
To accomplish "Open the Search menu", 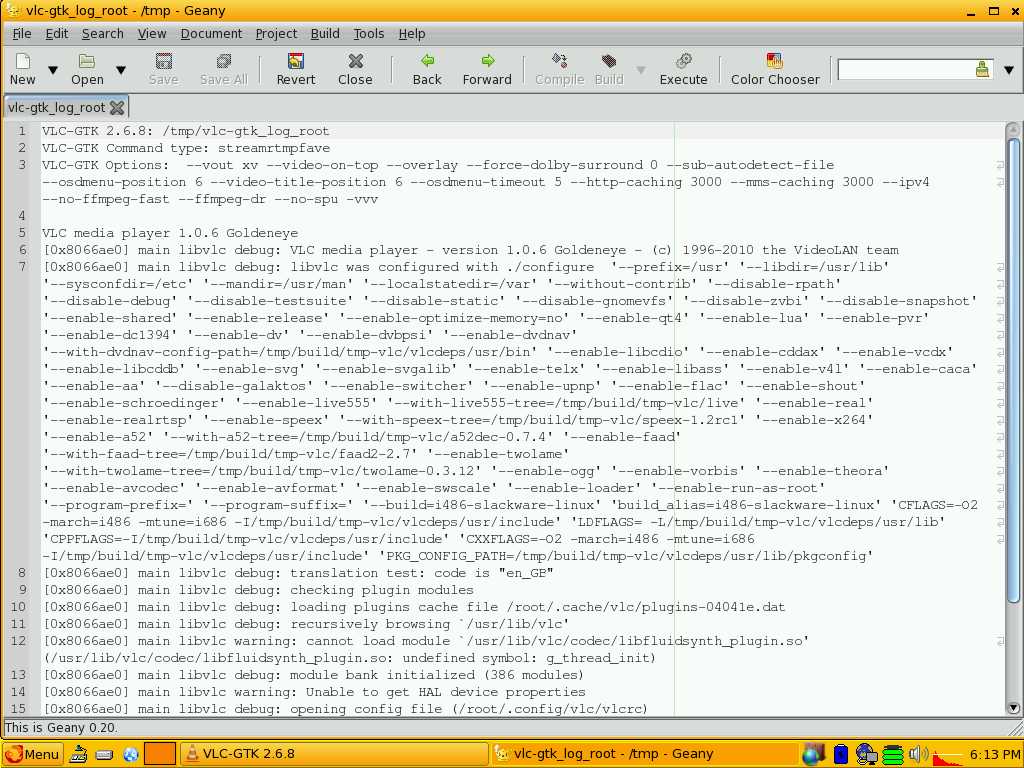I will 103,33.
